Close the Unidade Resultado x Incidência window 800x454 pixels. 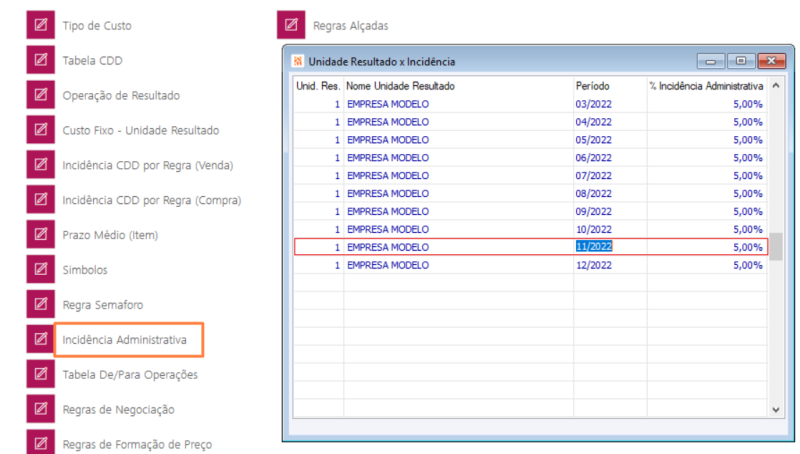[x=771, y=61]
